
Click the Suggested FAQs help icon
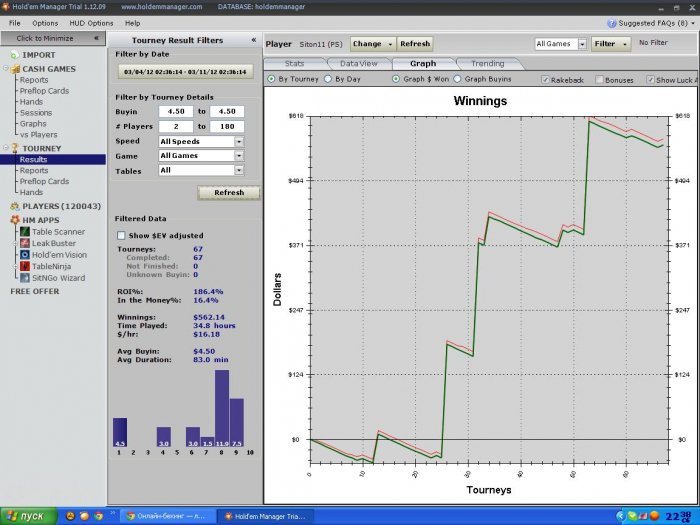pos(611,22)
